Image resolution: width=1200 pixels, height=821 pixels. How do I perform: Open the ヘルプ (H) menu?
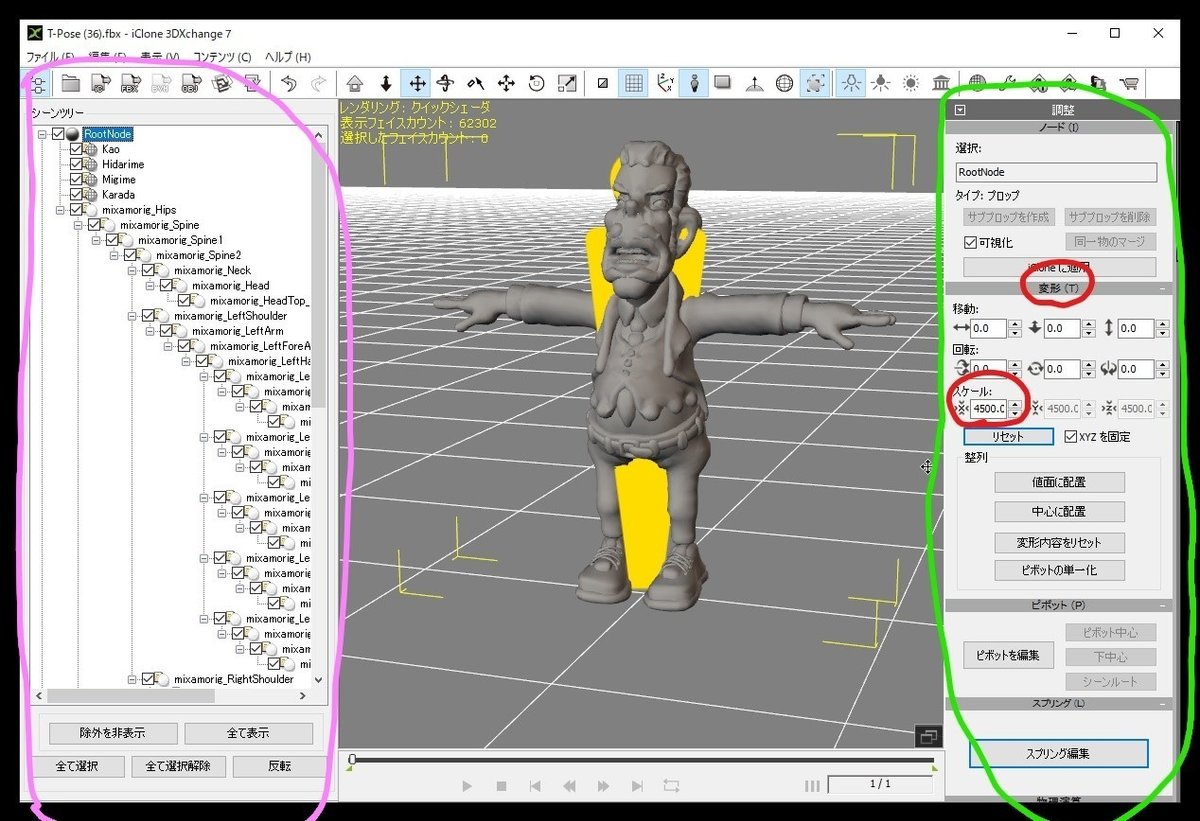coord(288,57)
